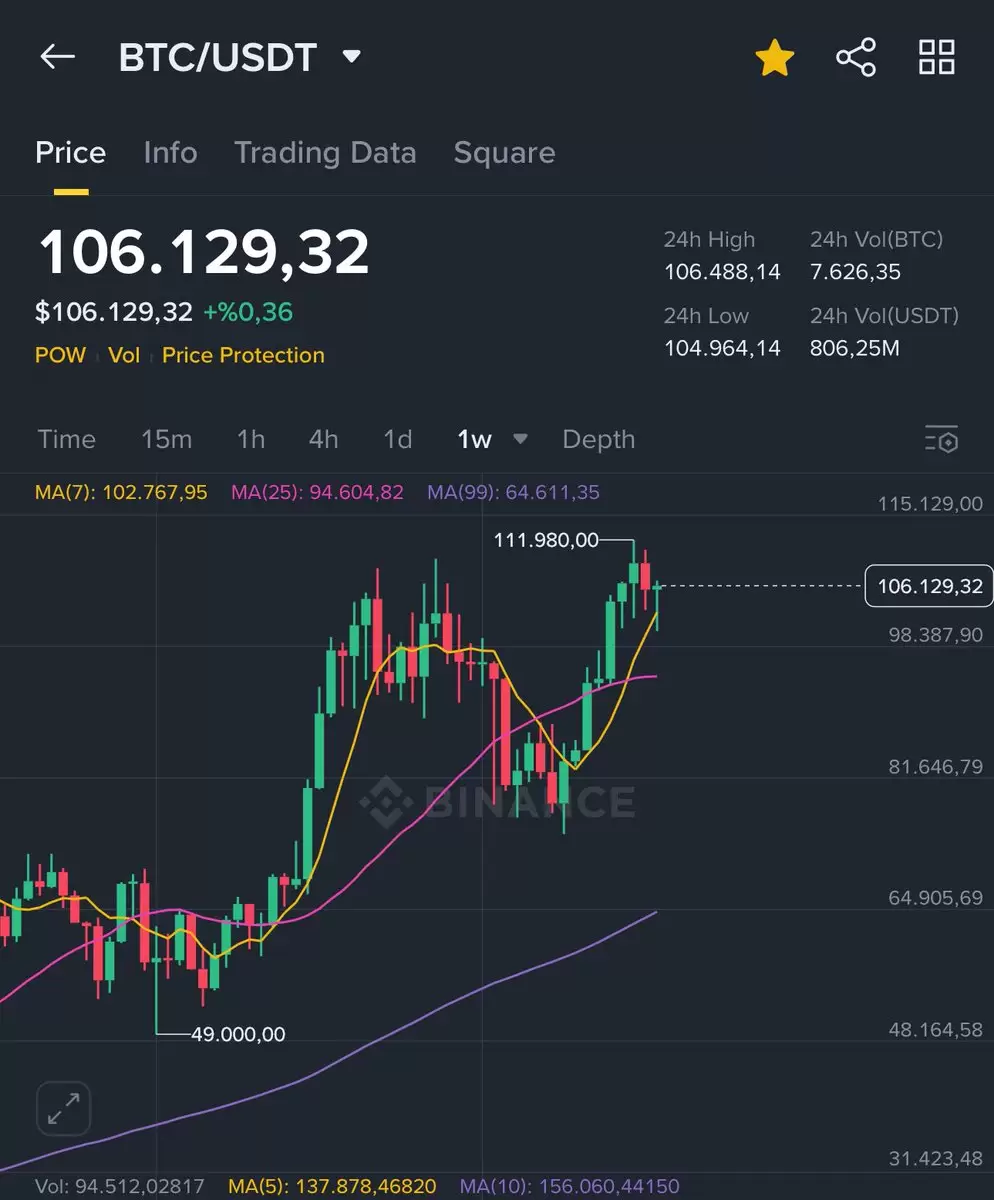Switch to the Info tab
The image size is (994, 1200).
[x=170, y=153]
